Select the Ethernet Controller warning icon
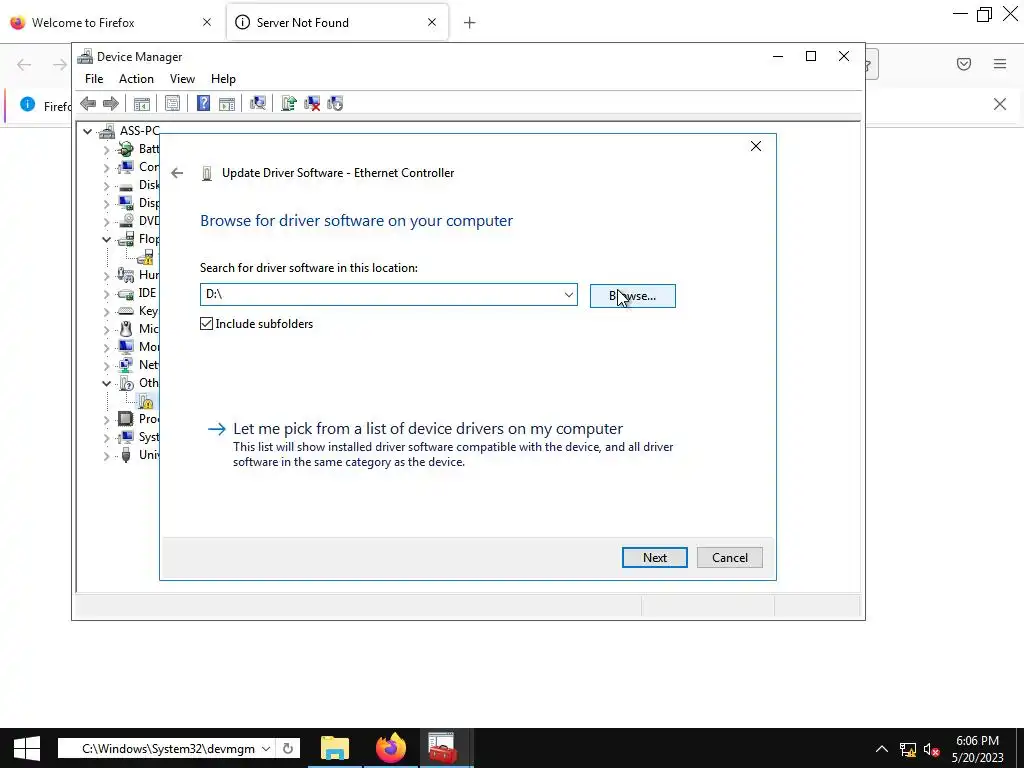The height and width of the screenshot is (768, 1024). (x=146, y=401)
